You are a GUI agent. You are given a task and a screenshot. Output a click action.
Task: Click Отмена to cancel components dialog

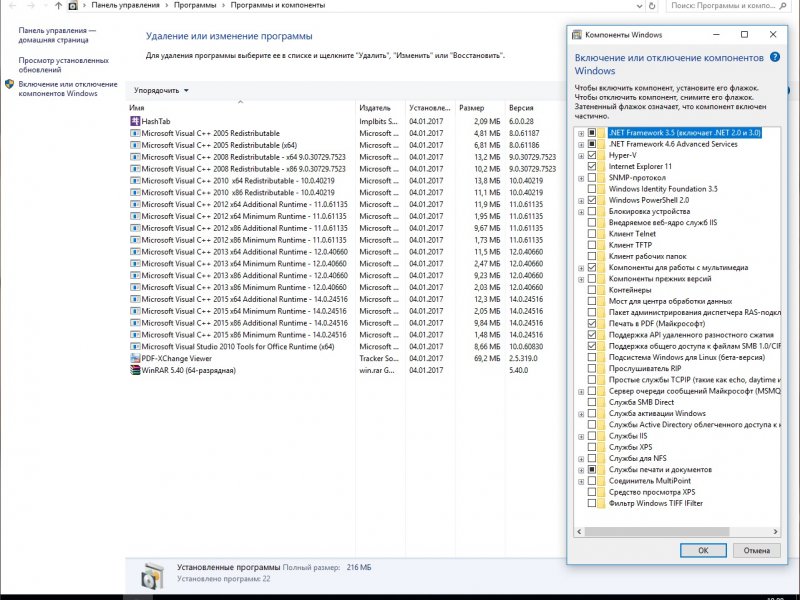click(757, 550)
